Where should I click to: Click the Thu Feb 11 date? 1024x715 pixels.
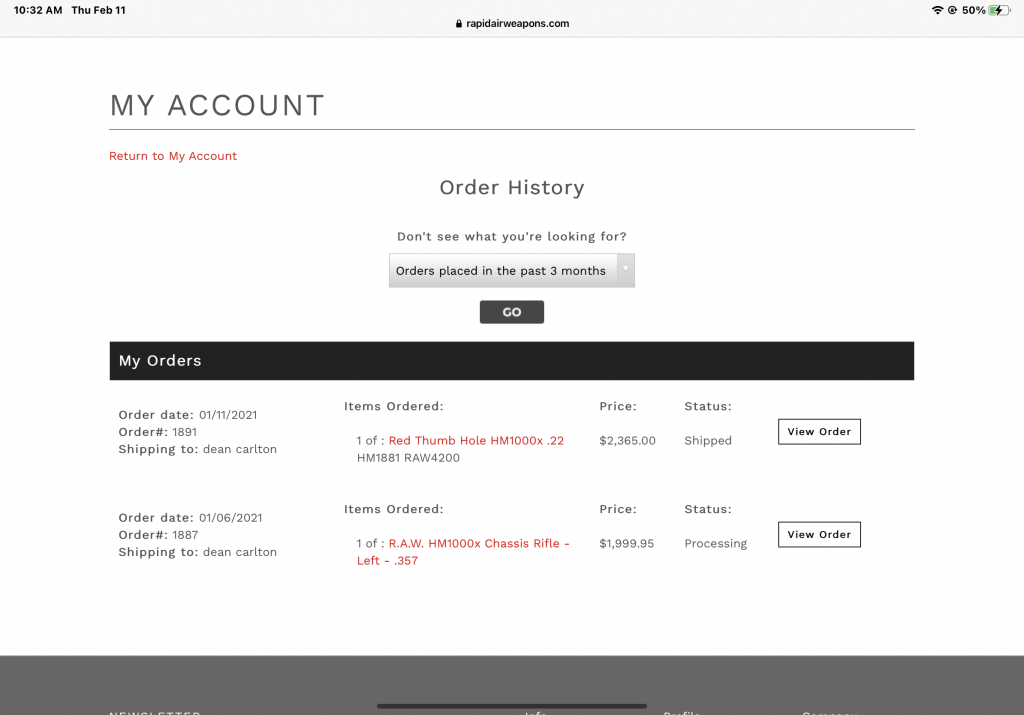pos(99,10)
